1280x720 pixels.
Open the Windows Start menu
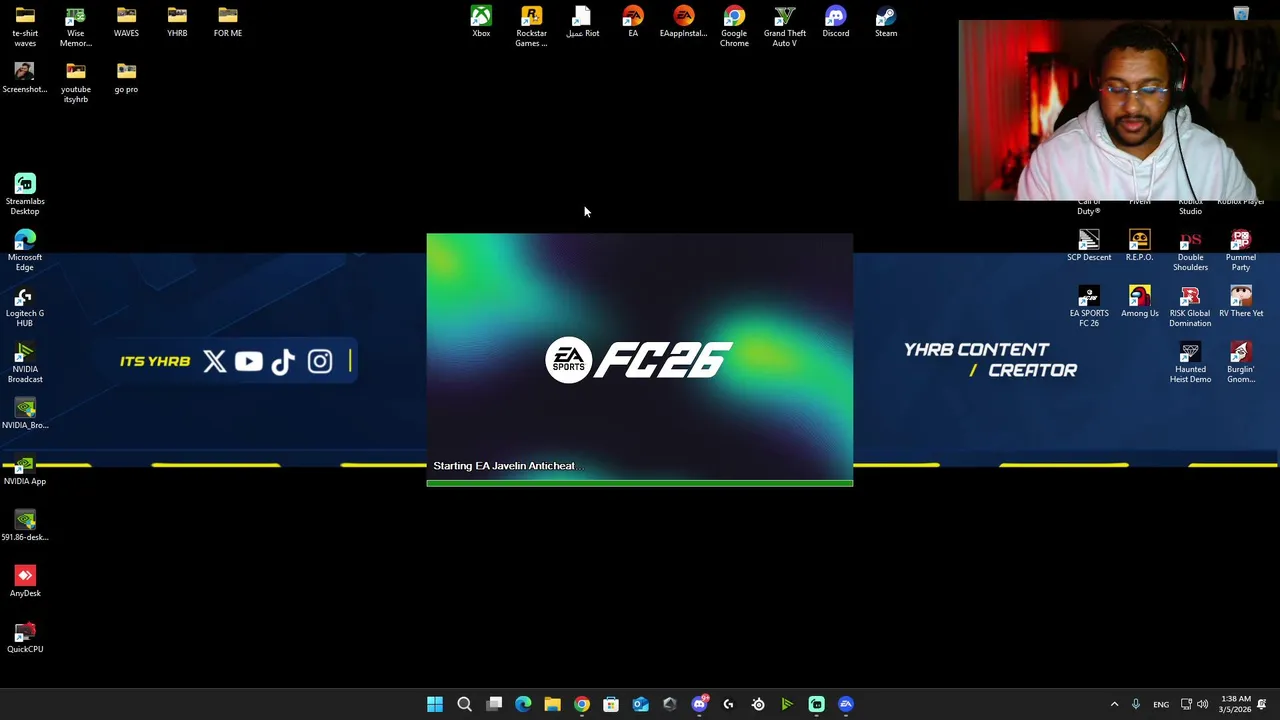(x=435, y=704)
